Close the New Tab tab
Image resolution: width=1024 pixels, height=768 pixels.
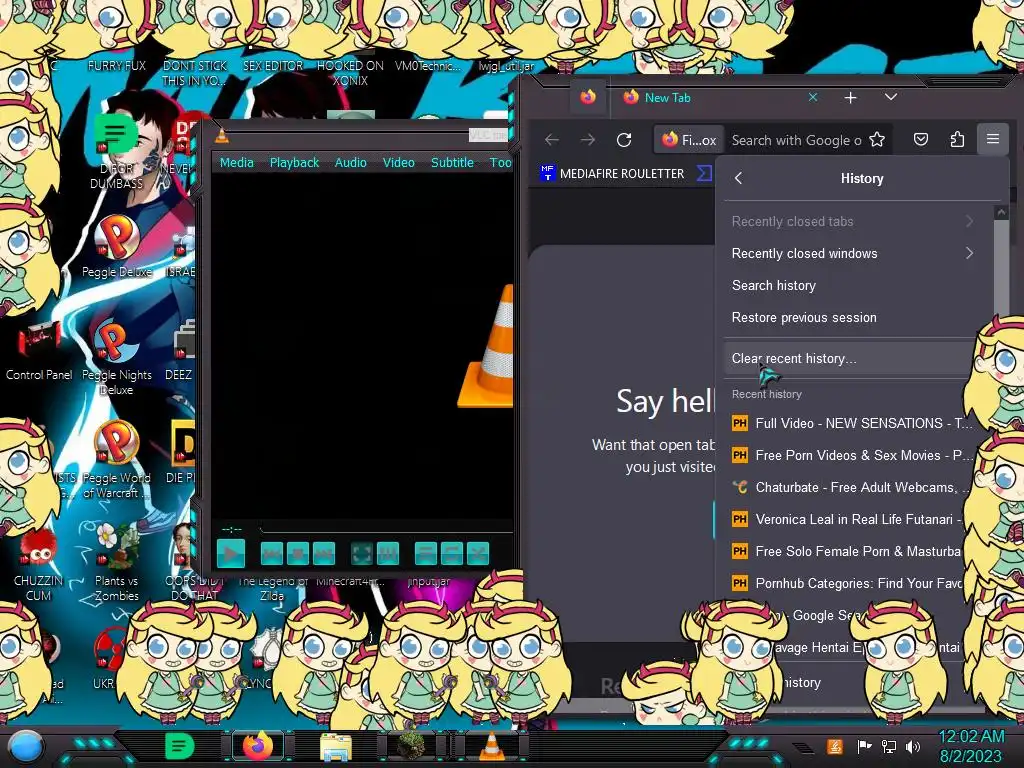click(813, 97)
